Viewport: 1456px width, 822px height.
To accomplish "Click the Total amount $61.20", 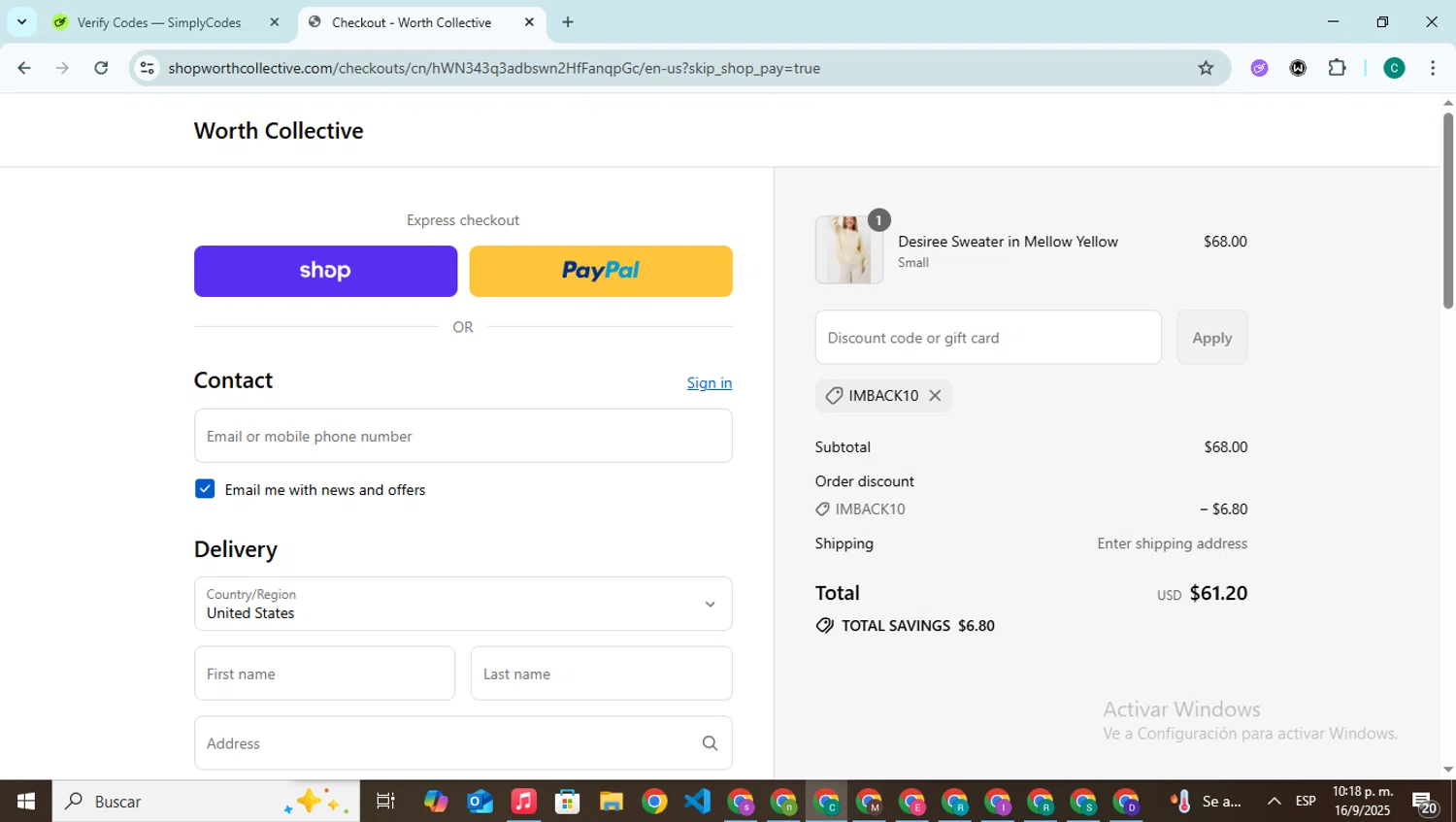I will click(x=1218, y=593).
